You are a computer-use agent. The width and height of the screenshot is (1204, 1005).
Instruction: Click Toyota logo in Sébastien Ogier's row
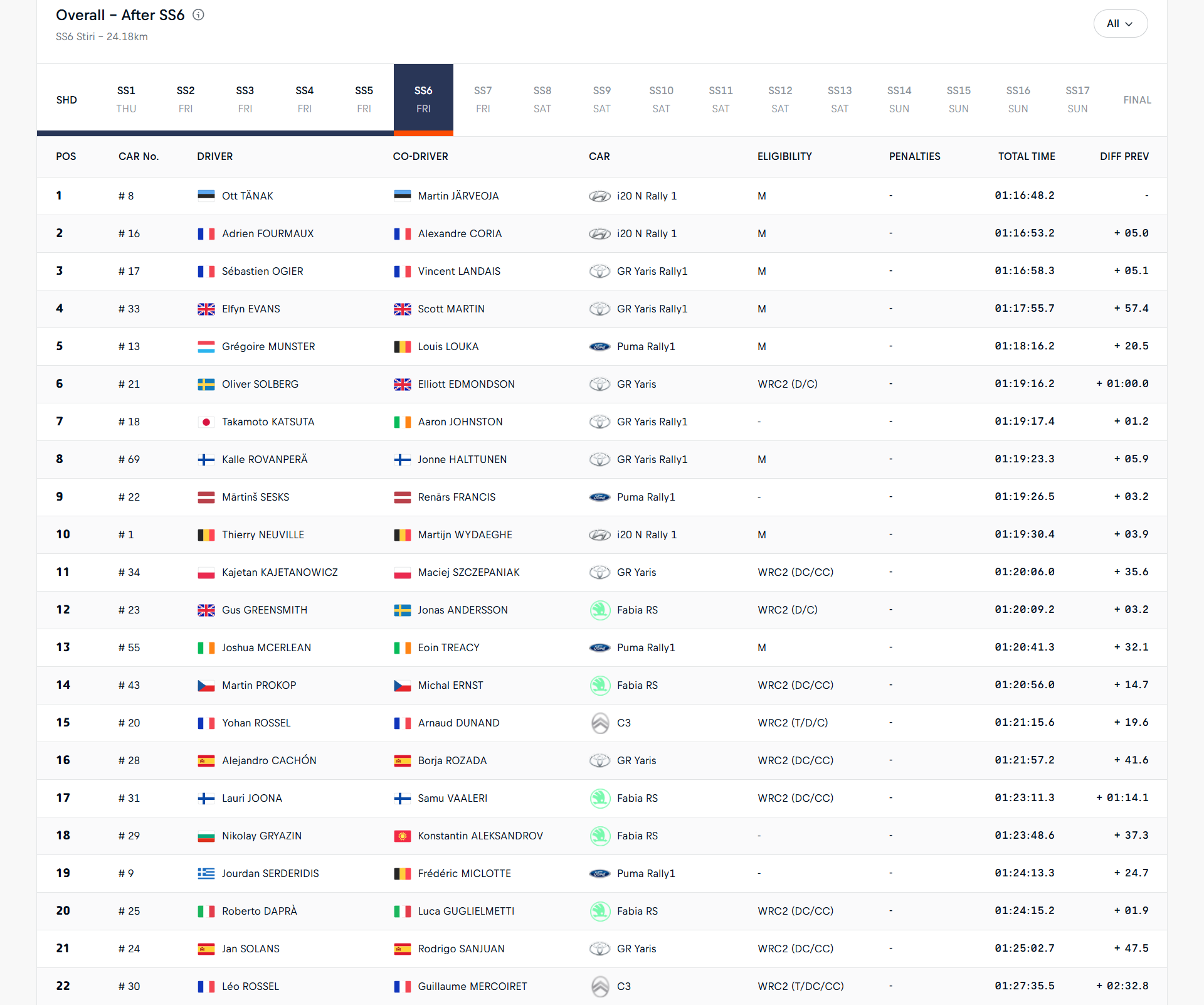pos(599,272)
